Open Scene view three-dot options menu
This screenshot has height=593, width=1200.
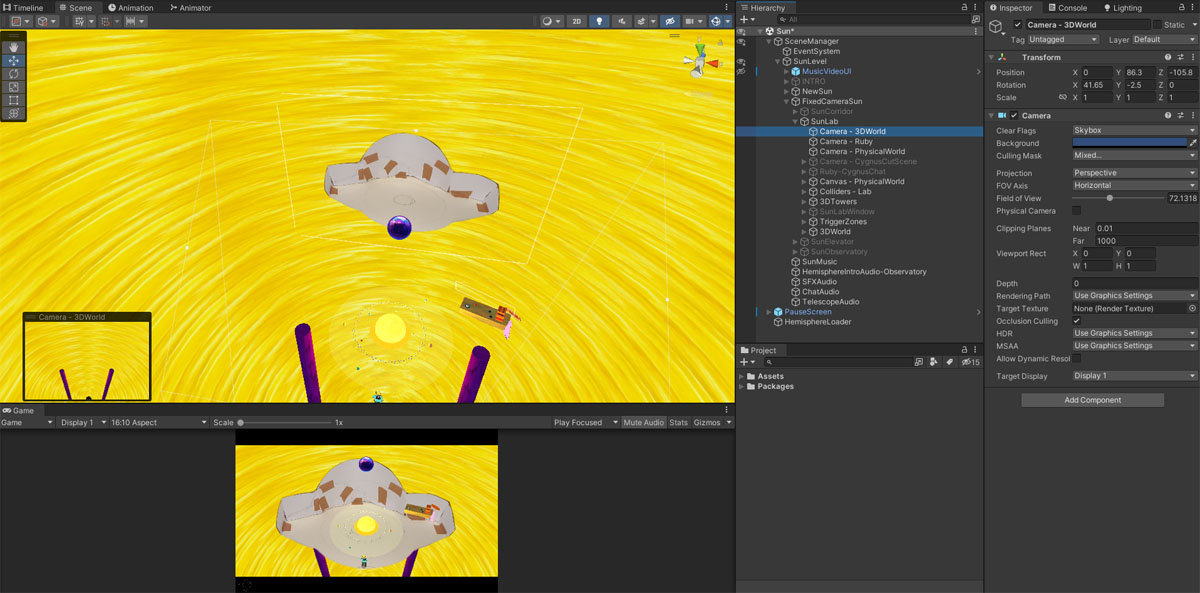[x=727, y=7]
